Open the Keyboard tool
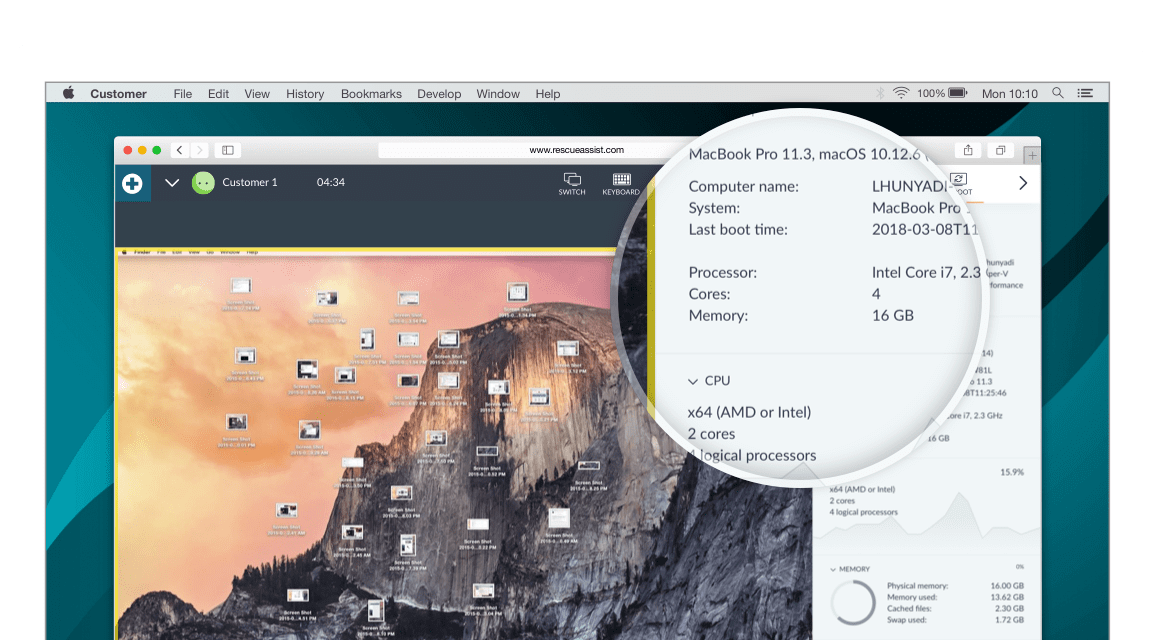The width and height of the screenshot is (1154, 640). click(620, 183)
